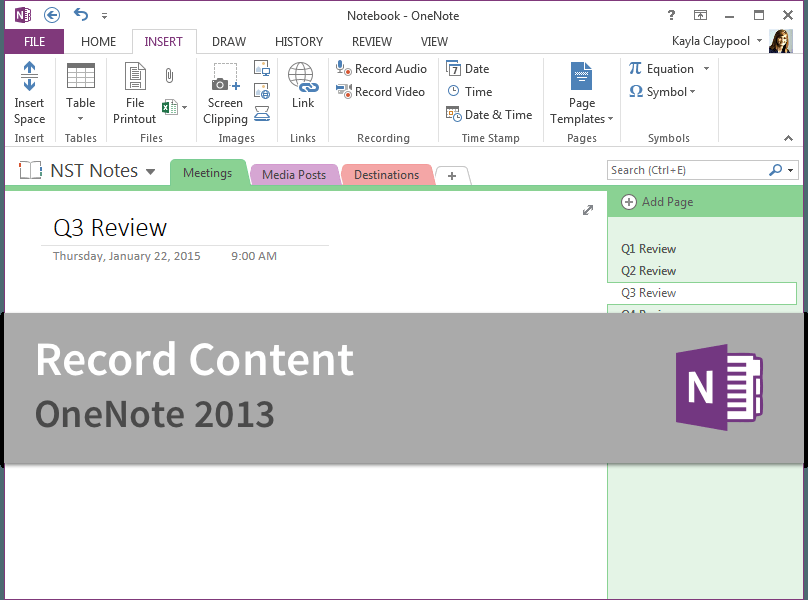Image resolution: width=808 pixels, height=600 pixels.
Task: Expand the page with the diagonal arrows
Action: (588, 210)
